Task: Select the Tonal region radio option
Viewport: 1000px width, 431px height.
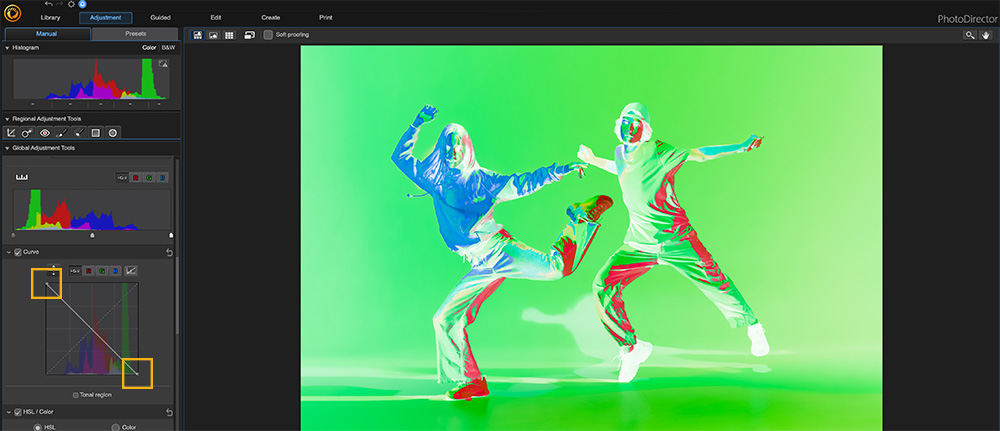Action: [76, 395]
